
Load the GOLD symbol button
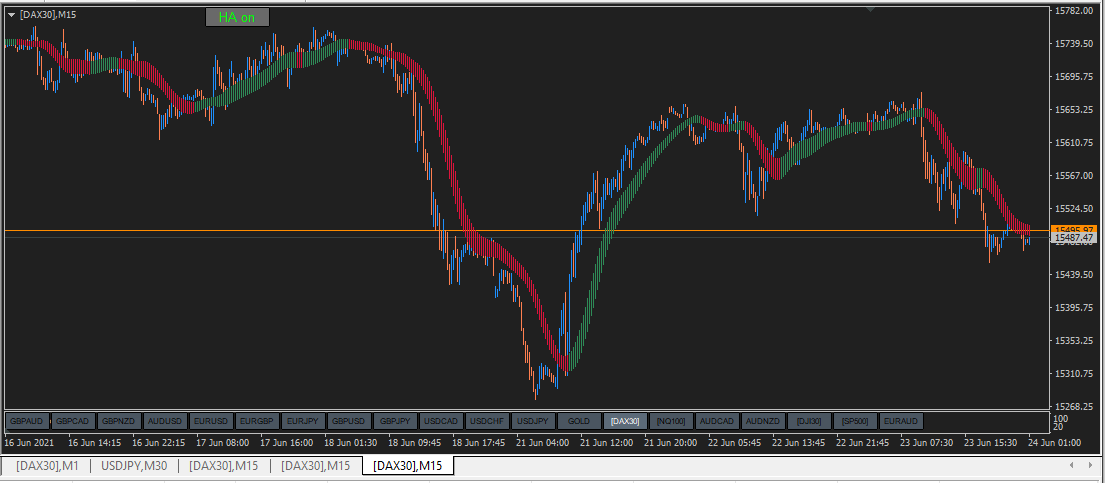579,422
